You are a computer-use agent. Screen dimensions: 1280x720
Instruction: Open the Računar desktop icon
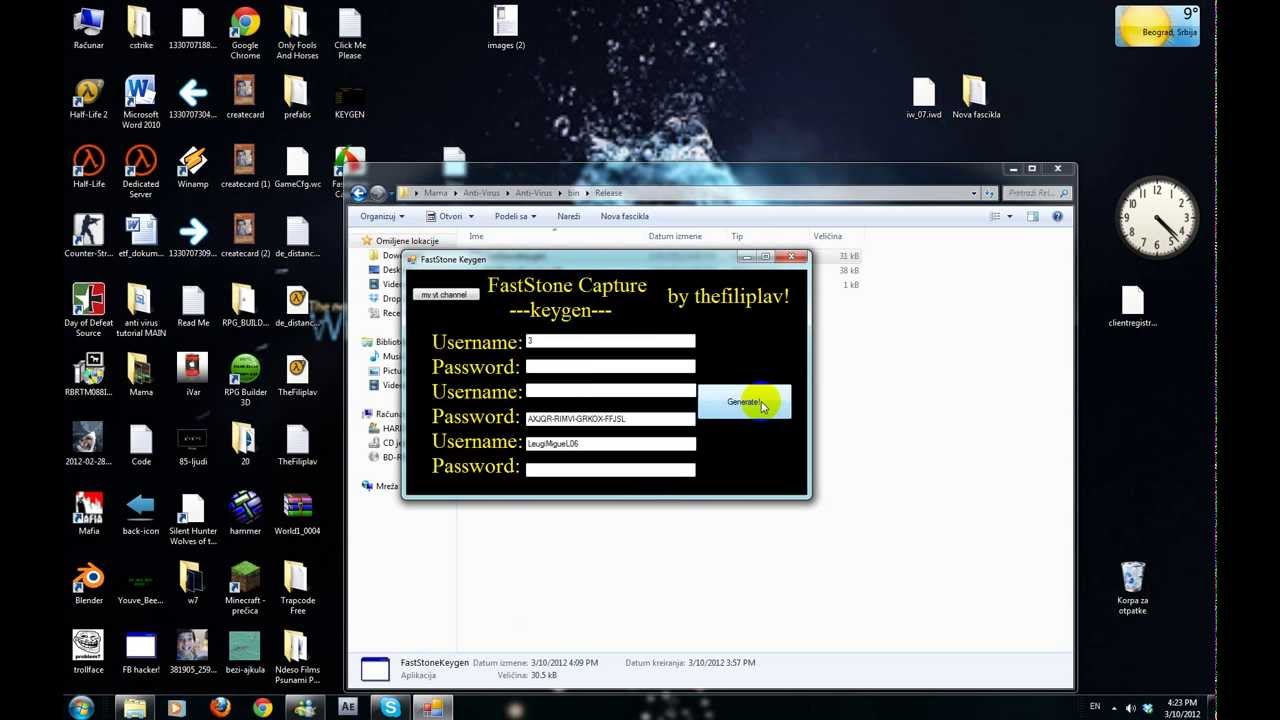[89, 28]
